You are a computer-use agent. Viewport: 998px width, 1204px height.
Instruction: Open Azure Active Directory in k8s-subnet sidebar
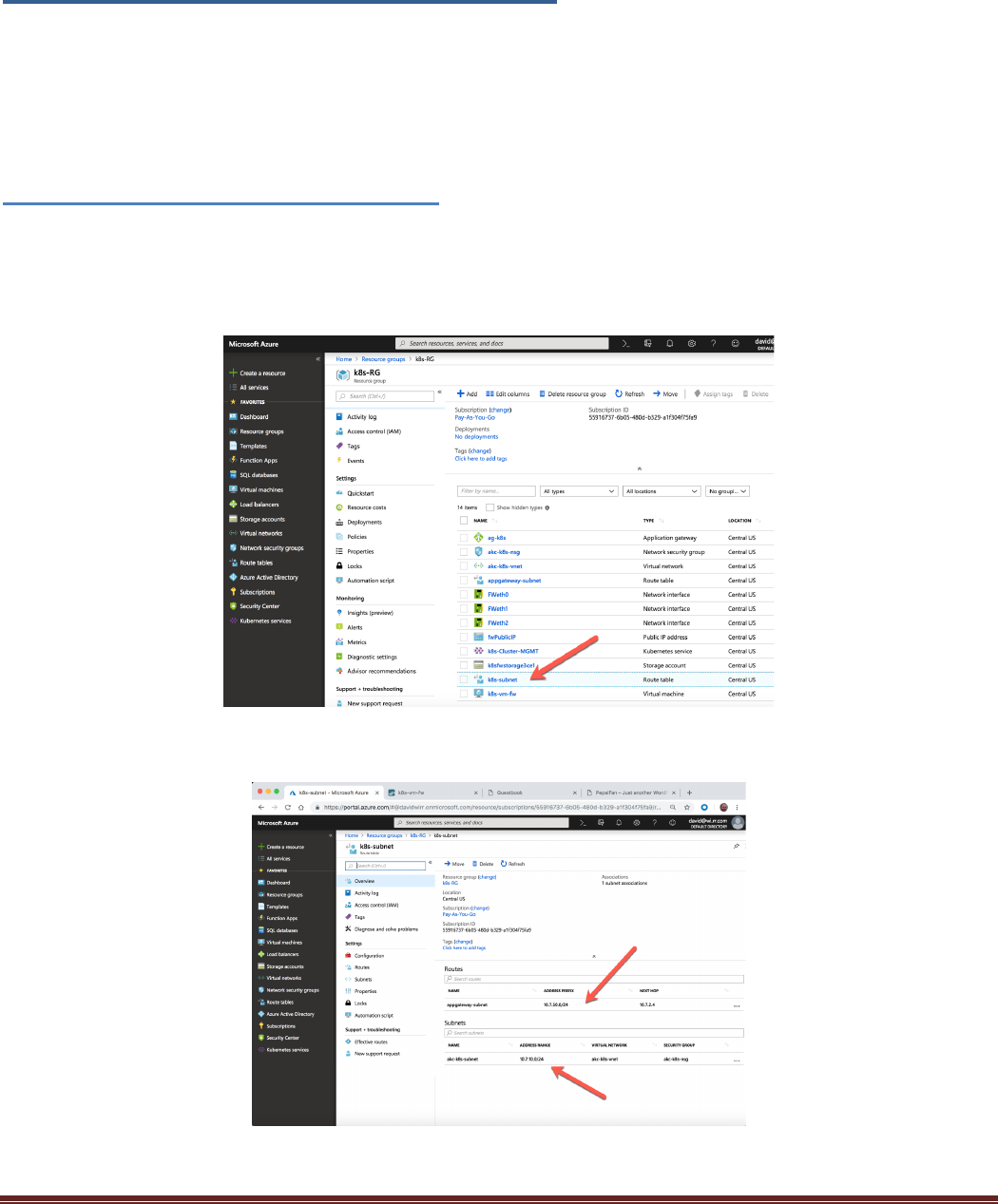[x=286, y=1014]
